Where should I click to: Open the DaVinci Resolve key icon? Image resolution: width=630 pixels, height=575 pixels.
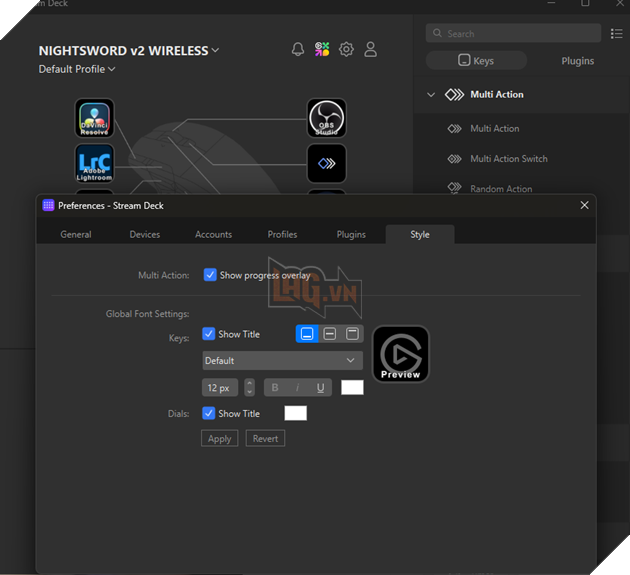click(x=94, y=118)
